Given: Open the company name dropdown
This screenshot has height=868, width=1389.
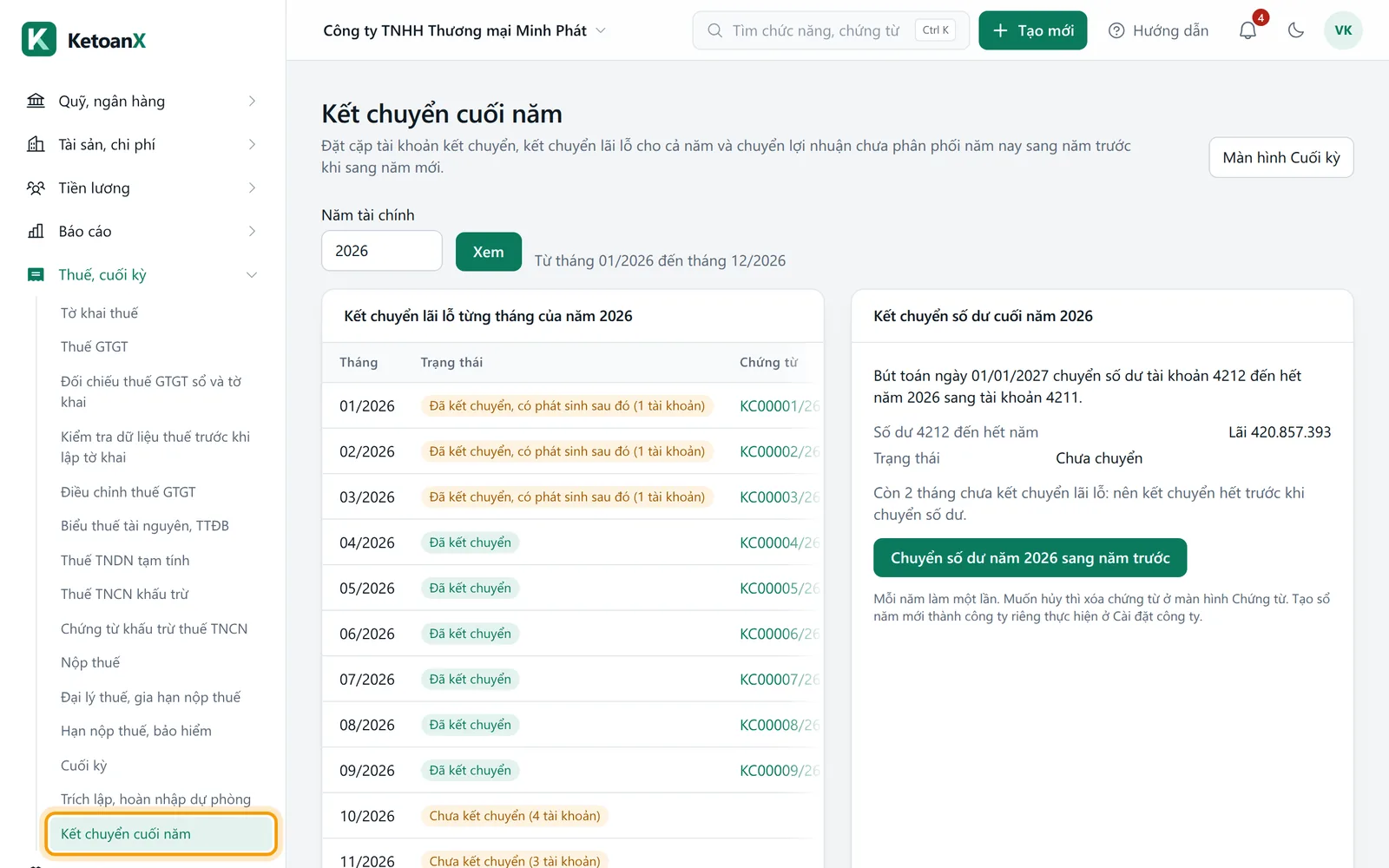Looking at the screenshot, I should (464, 30).
